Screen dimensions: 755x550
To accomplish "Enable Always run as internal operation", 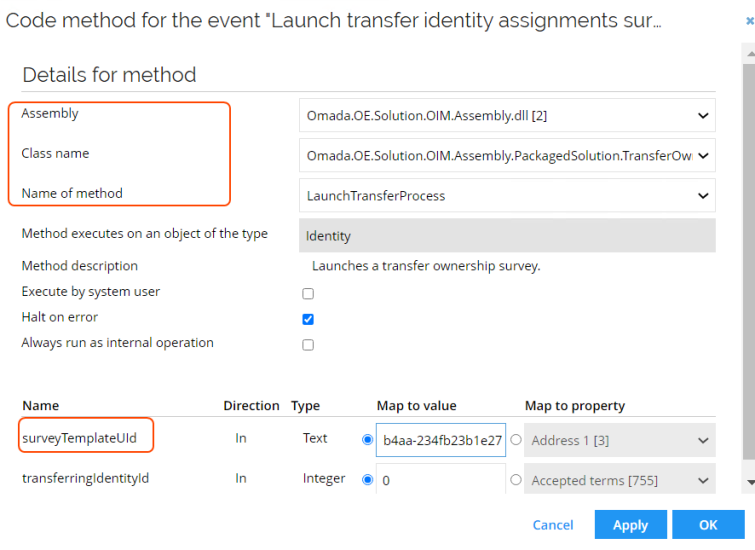I will coord(308,345).
